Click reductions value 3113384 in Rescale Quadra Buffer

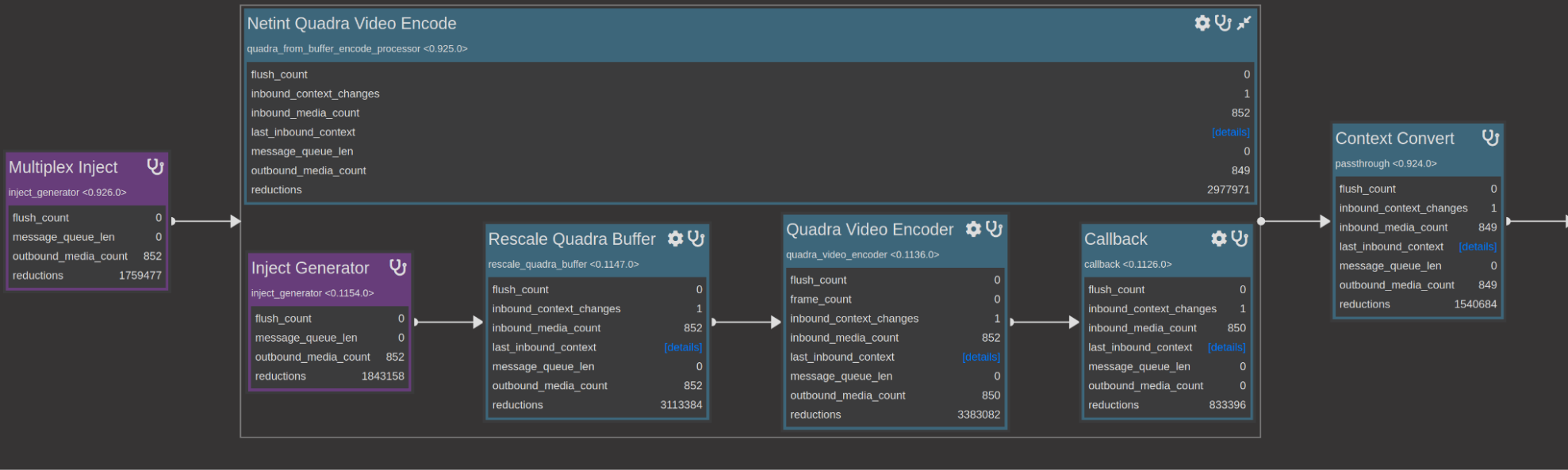tap(681, 405)
